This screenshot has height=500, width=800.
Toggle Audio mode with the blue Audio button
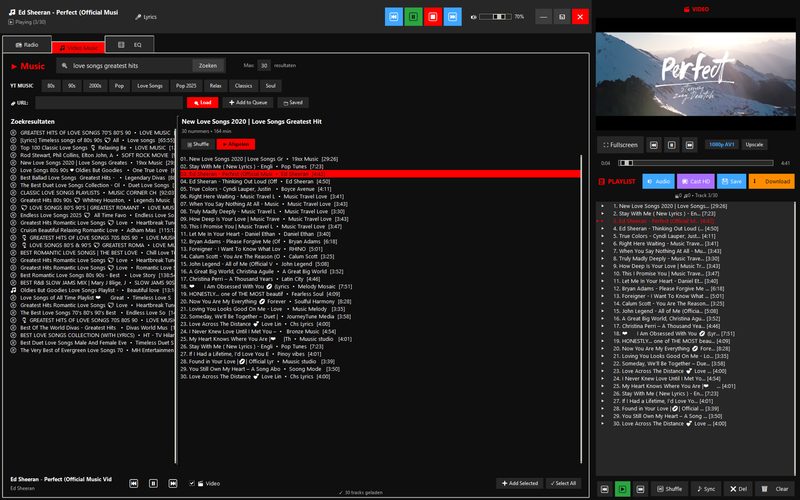point(658,181)
